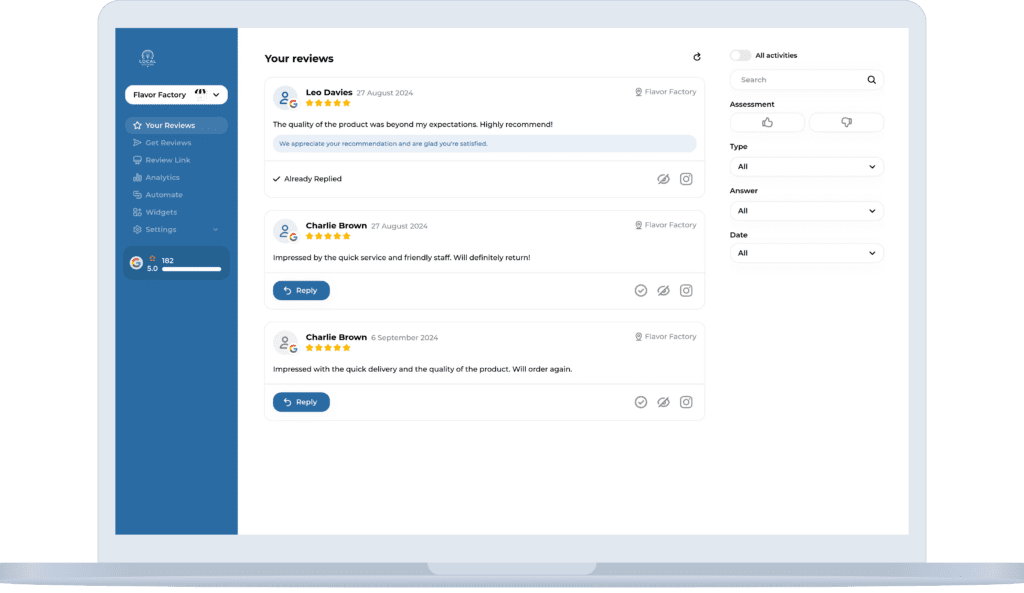Hide Leo Davies' review using the eye icon
This screenshot has width=1024, height=593.
tap(664, 178)
